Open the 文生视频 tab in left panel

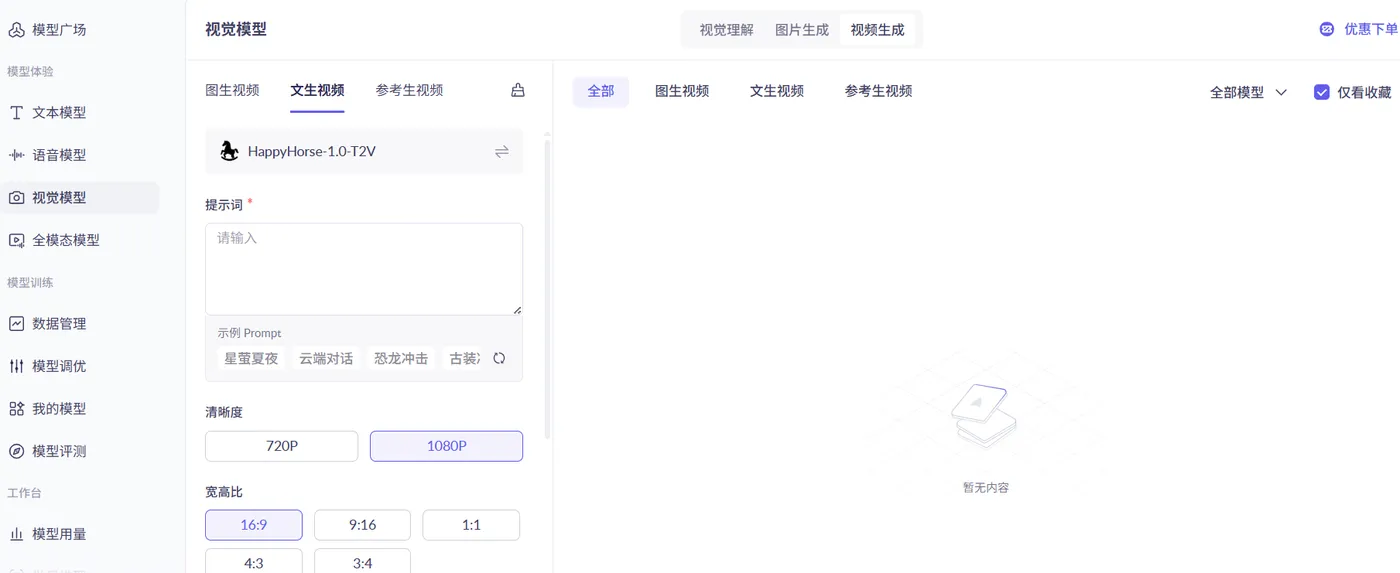pyautogui.click(x=317, y=90)
